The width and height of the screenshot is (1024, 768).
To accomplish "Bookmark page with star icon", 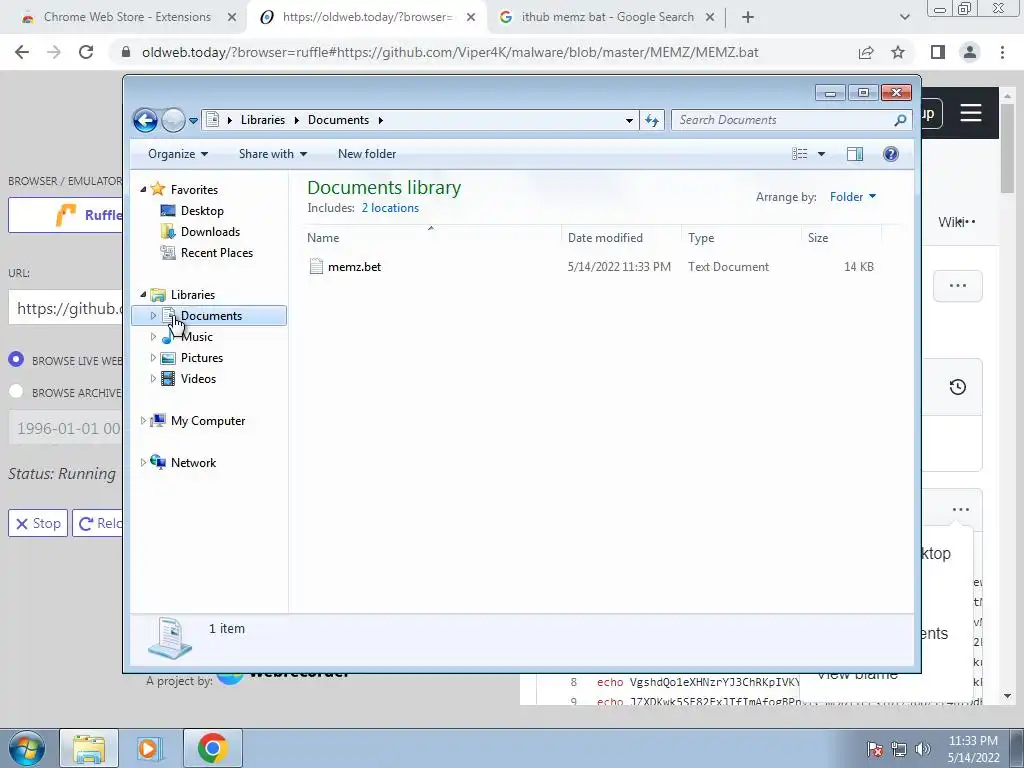I will tap(898, 52).
